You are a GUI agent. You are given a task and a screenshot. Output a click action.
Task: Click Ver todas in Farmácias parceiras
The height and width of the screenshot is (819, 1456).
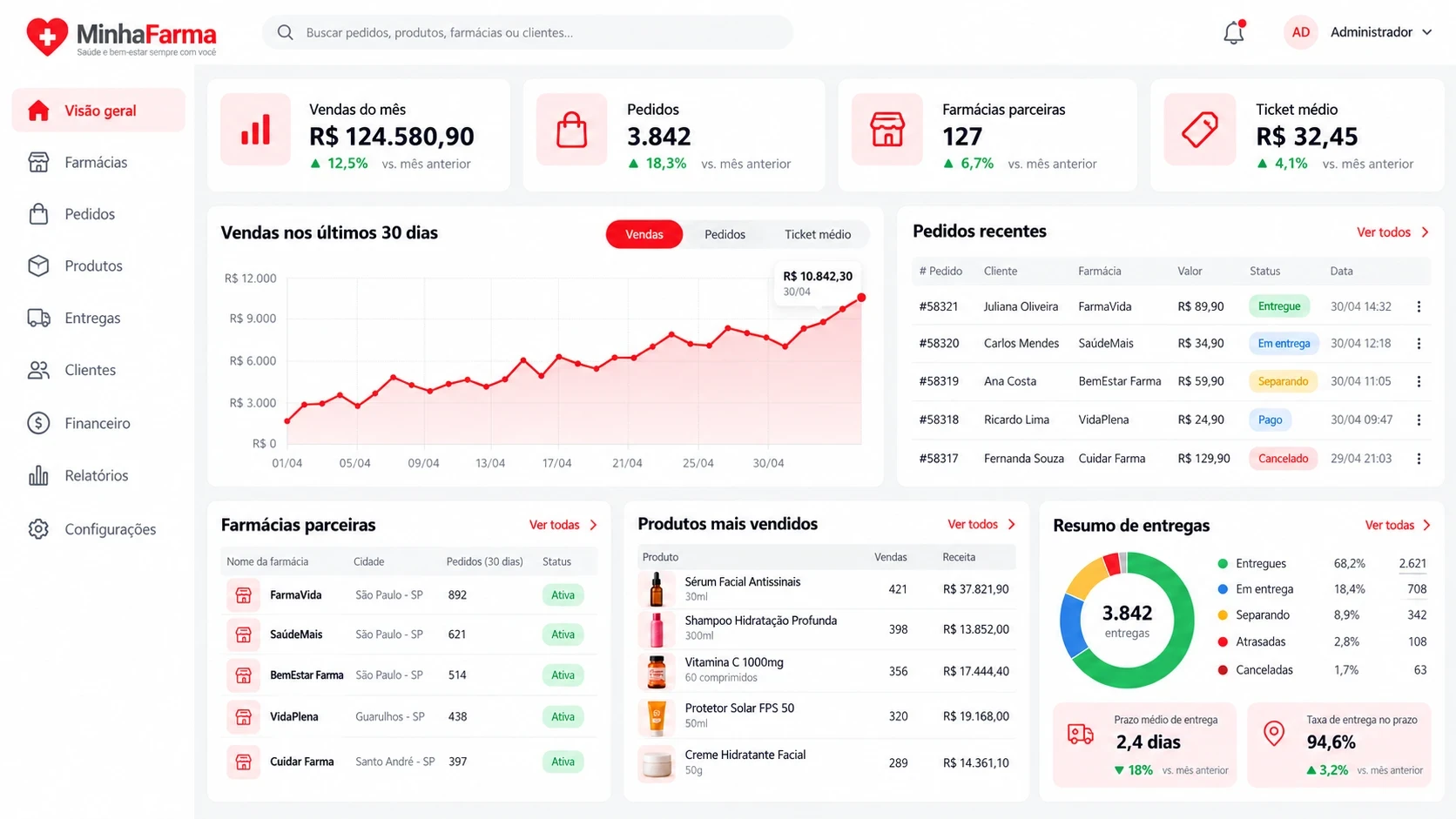point(563,525)
